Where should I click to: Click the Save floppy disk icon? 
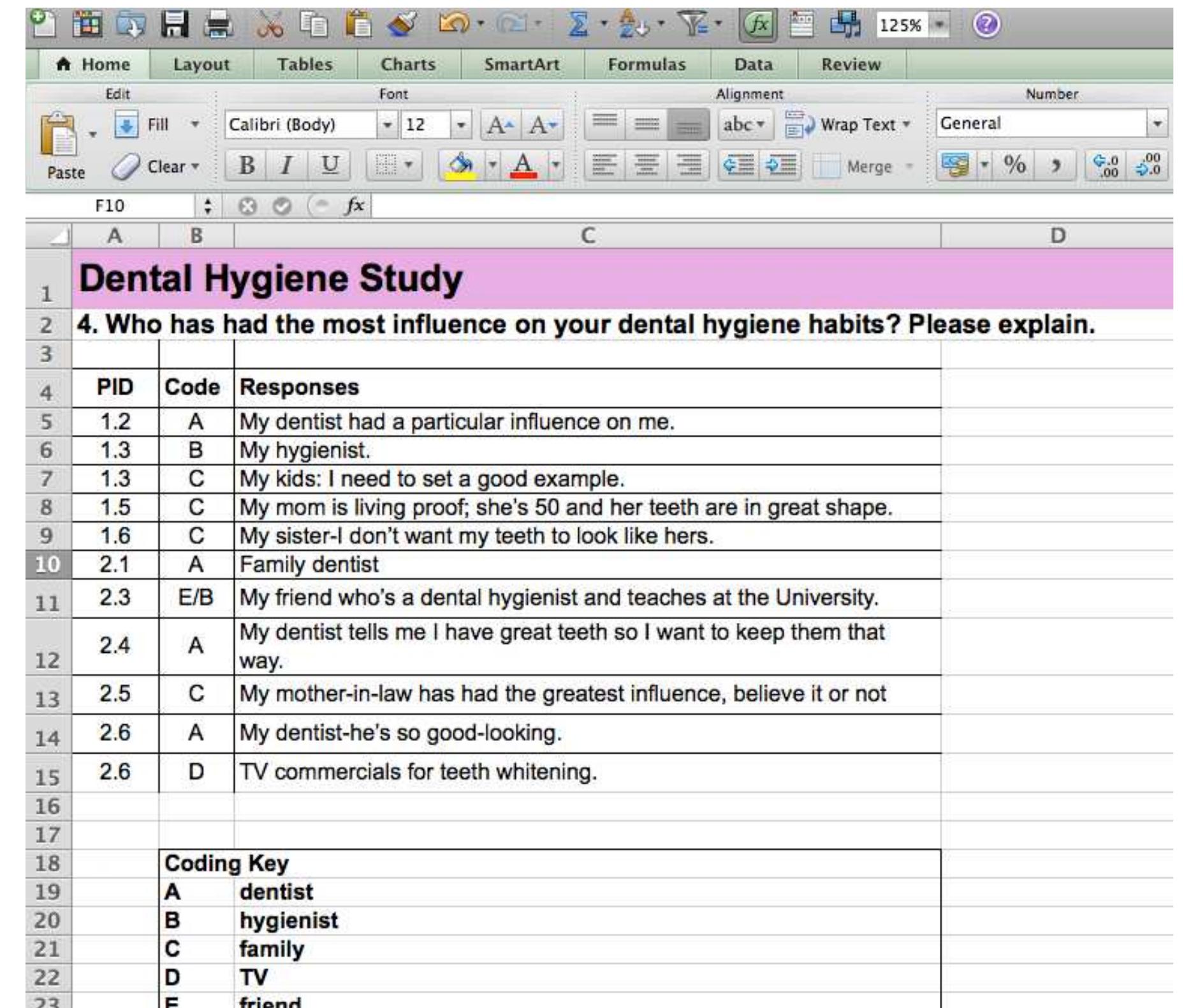point(174,25)
